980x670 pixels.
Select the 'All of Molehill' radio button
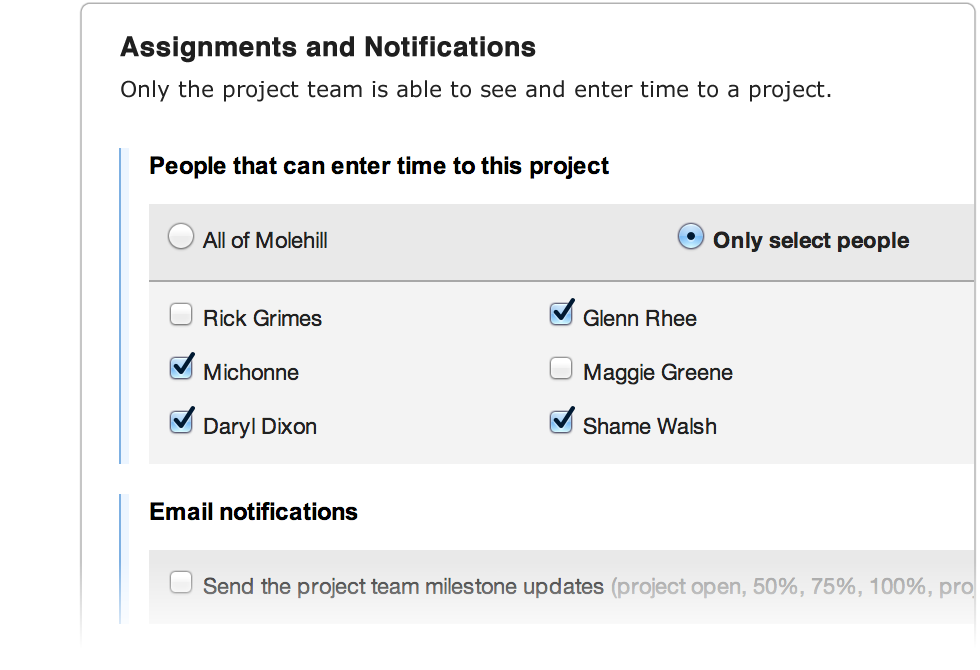pos(181,236)
